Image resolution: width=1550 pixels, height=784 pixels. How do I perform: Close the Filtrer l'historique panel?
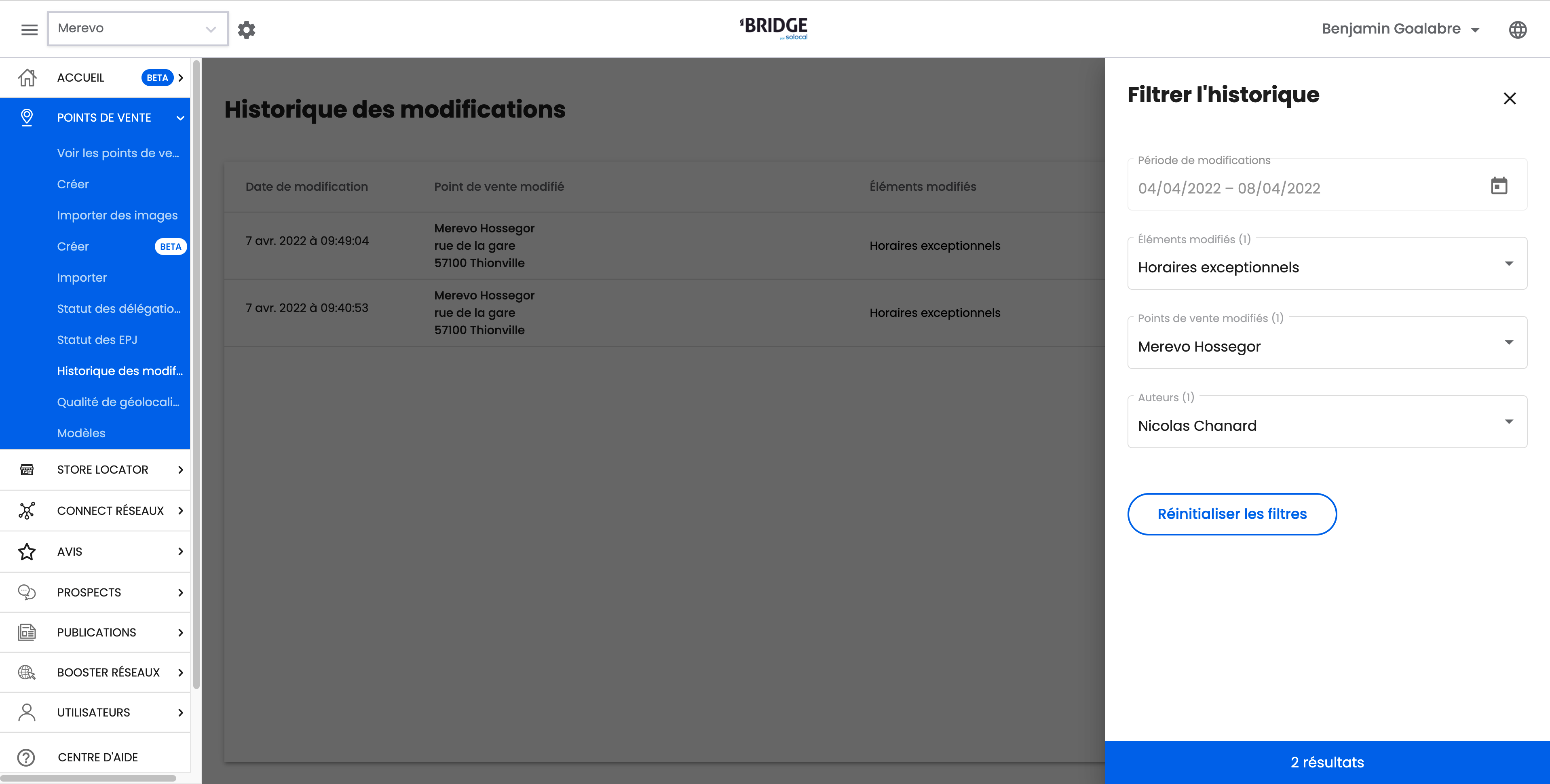1509,99
